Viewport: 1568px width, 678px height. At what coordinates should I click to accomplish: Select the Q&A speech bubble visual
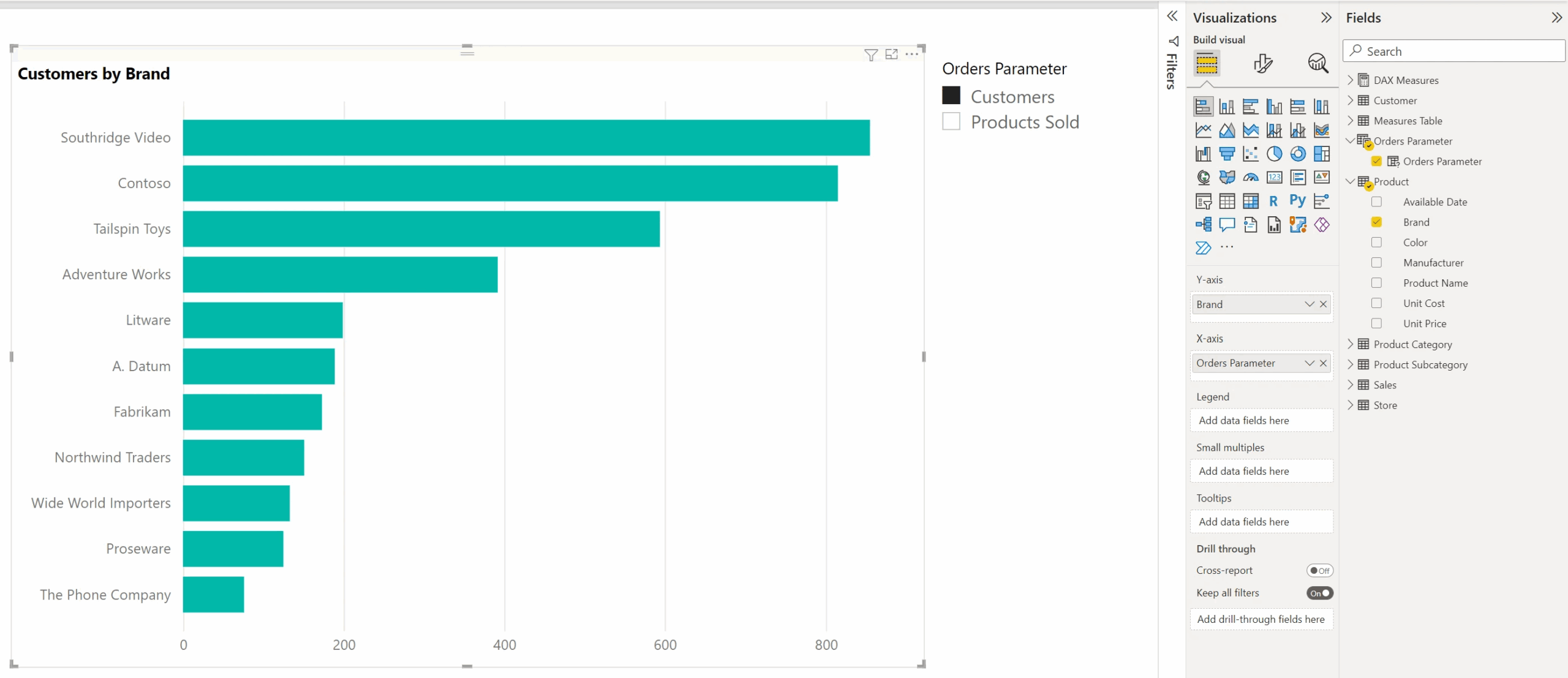point(1227,225)
